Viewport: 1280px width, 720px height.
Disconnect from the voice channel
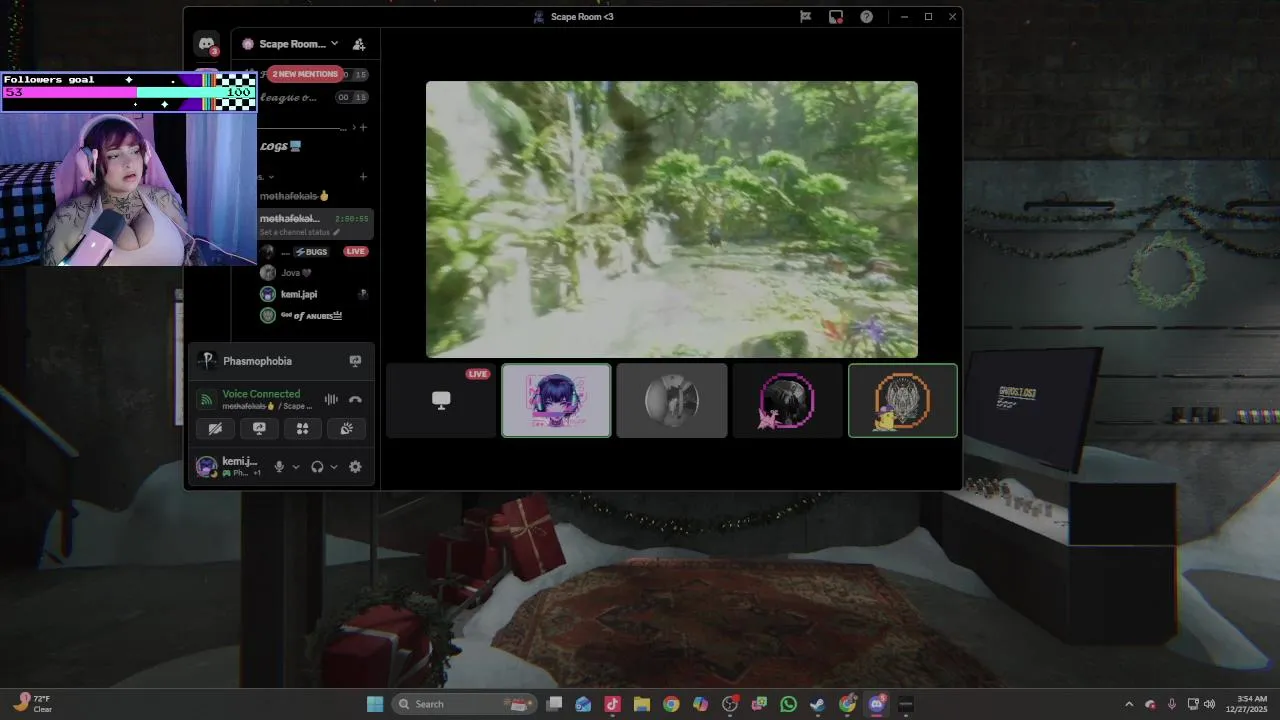(x=355, y=399)
